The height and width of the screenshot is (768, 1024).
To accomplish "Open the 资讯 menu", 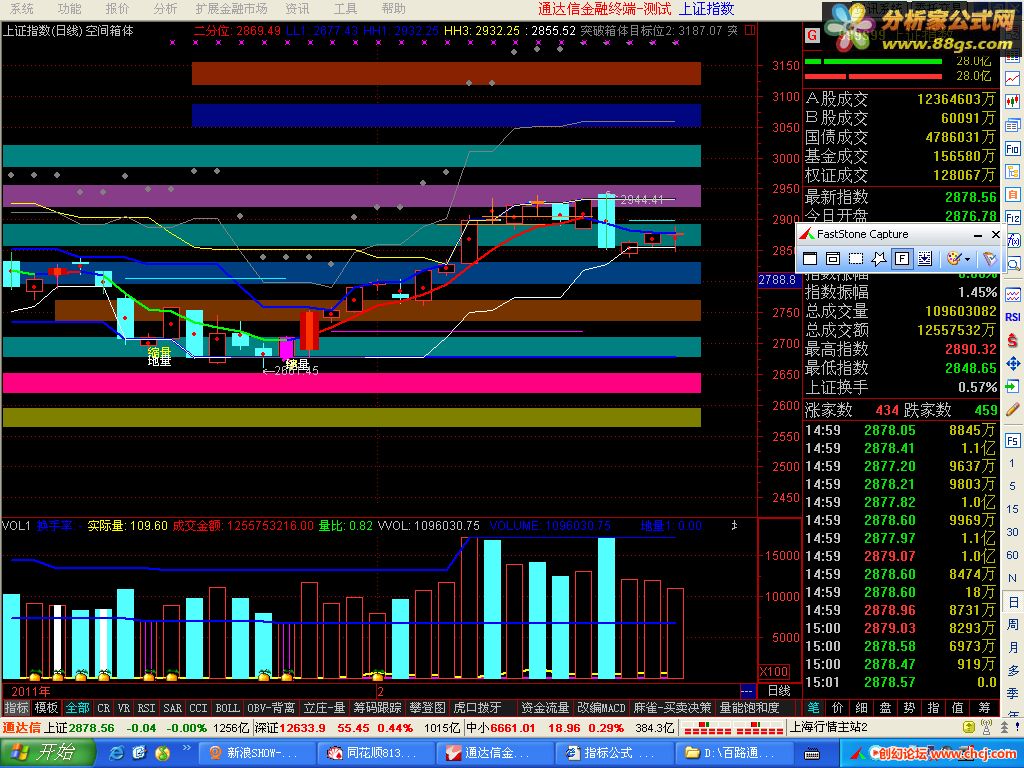I will tap(297, 8).
